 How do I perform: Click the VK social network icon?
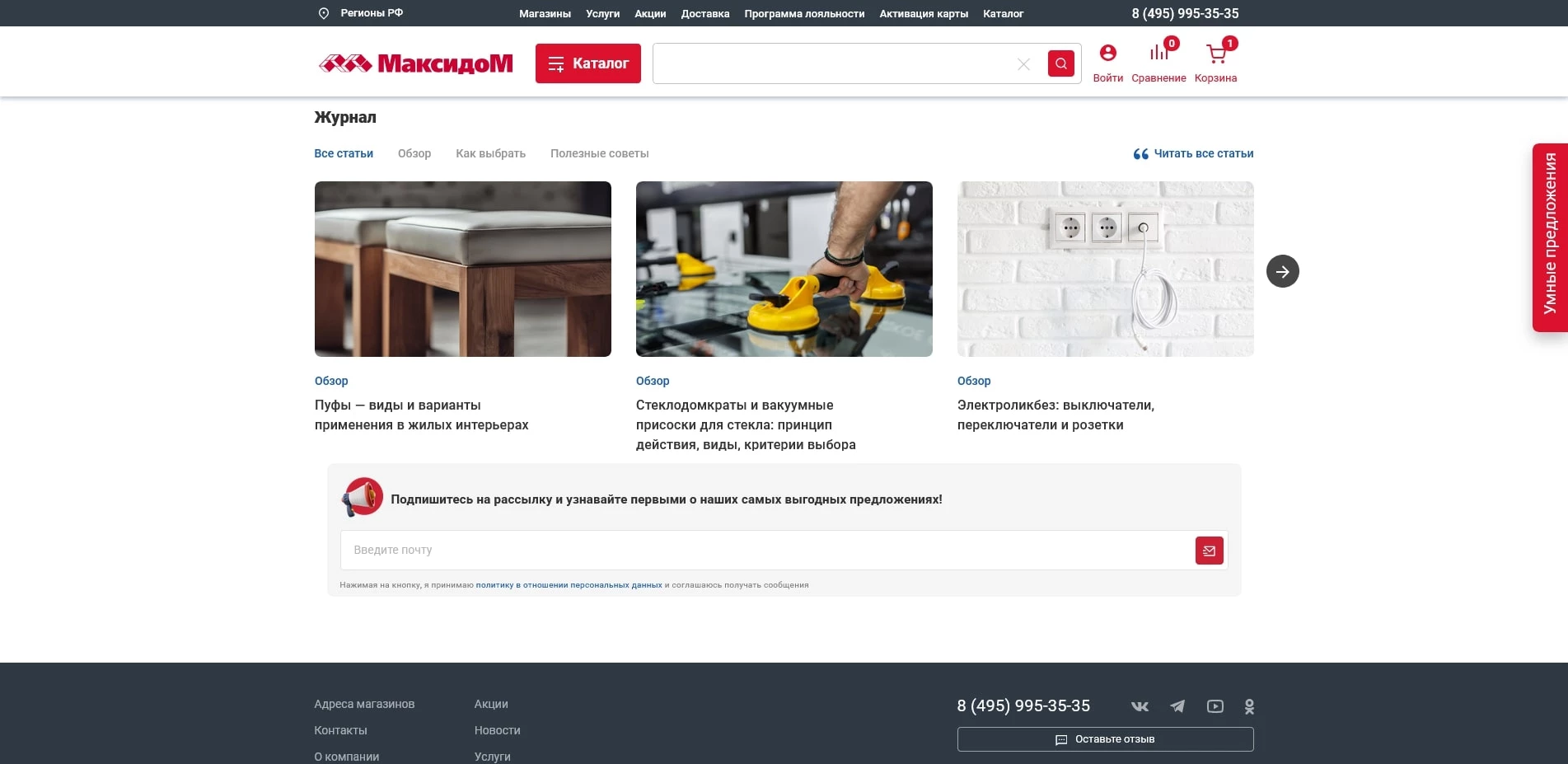(x=1140, y=706)
